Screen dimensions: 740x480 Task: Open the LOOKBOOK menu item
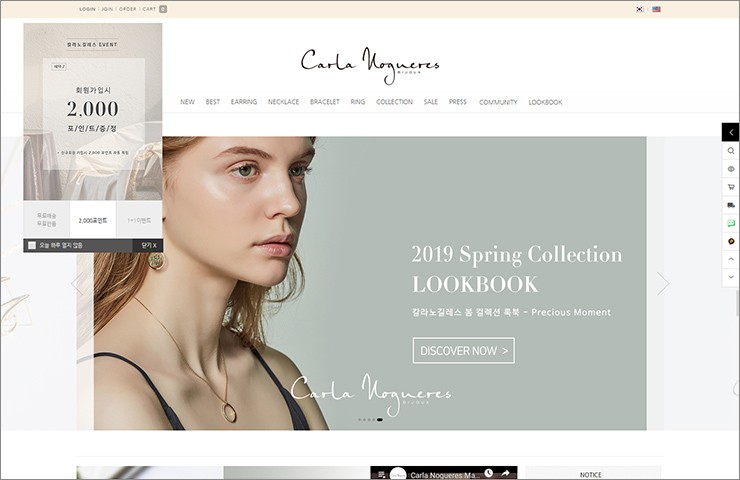point(545,102)
